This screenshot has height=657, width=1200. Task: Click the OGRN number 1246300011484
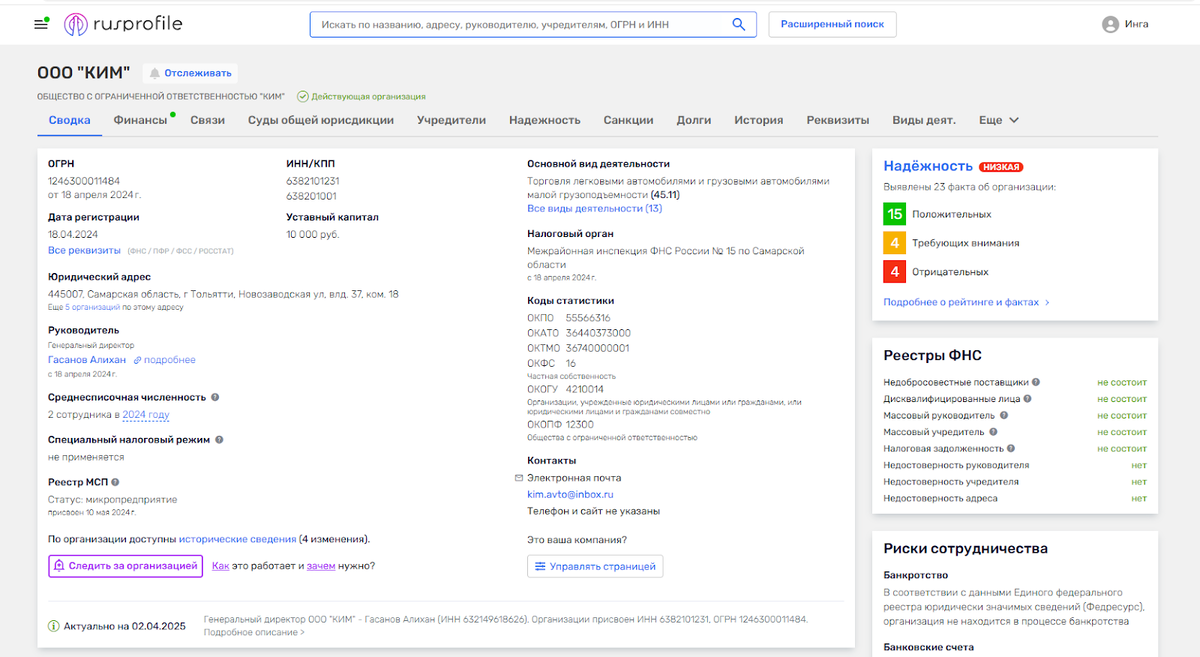[x=84, y=181]
